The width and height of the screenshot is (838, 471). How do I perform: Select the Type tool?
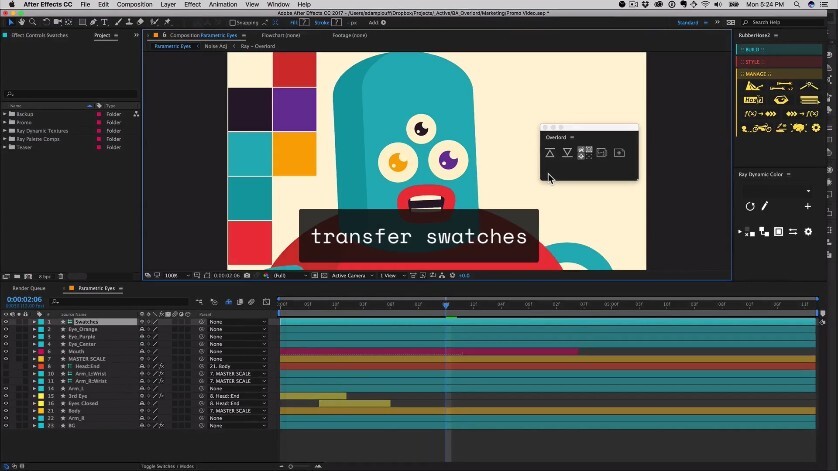[x=104, y=22]
